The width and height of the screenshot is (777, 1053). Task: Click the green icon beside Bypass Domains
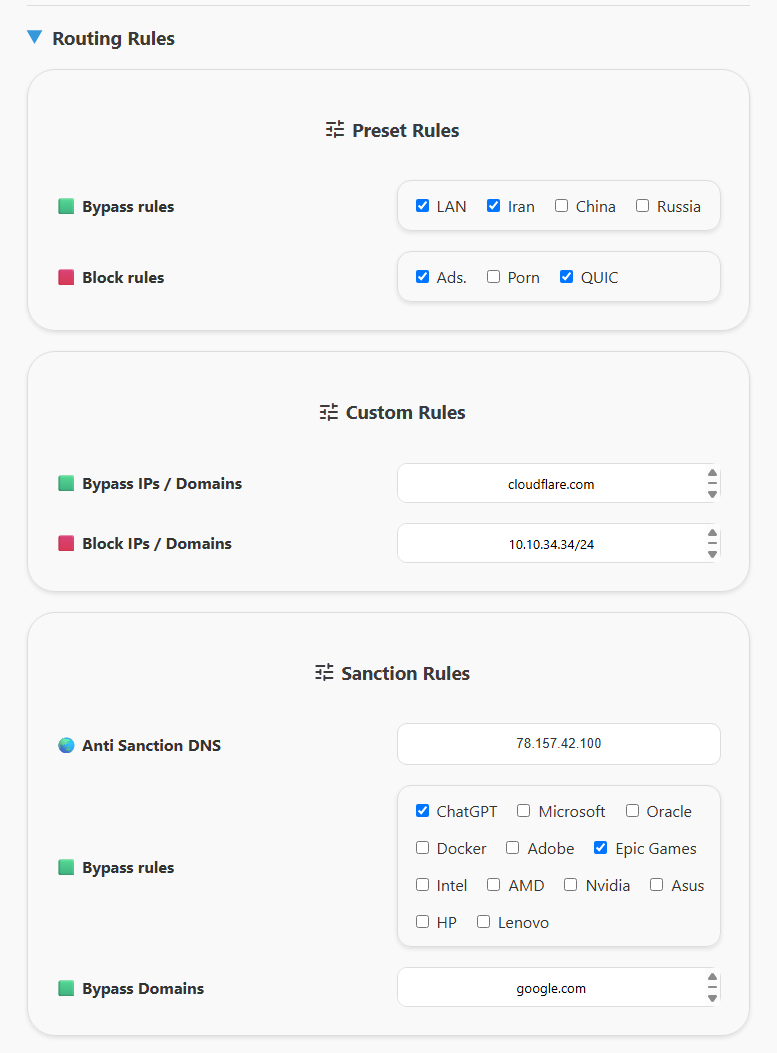[65, 988]
